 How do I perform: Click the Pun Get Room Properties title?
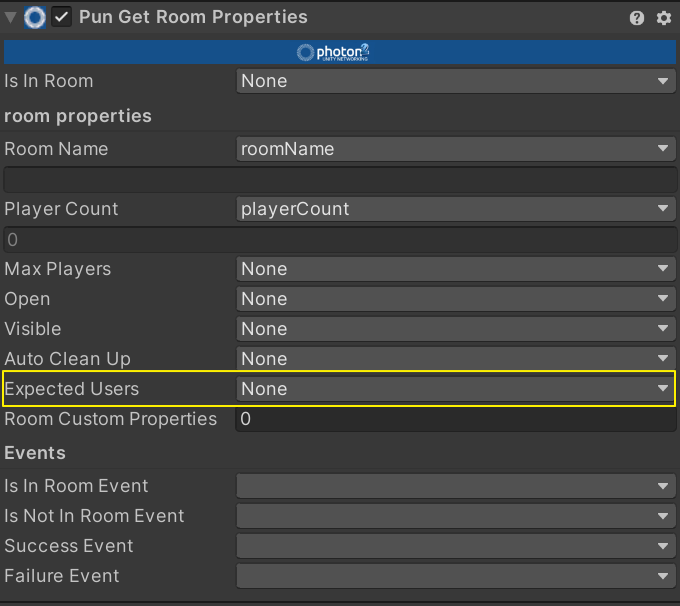[193, 18]
